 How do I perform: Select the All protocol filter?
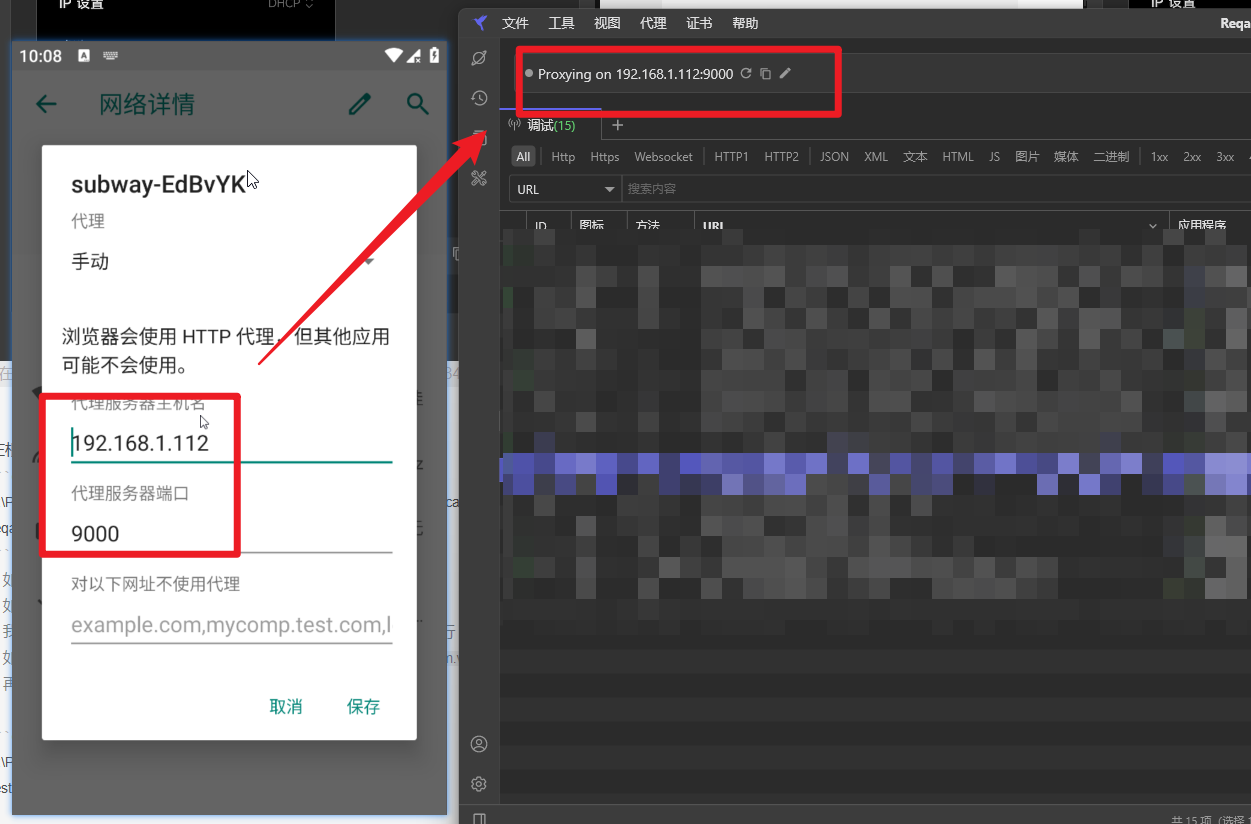click(x=523, y=157)
